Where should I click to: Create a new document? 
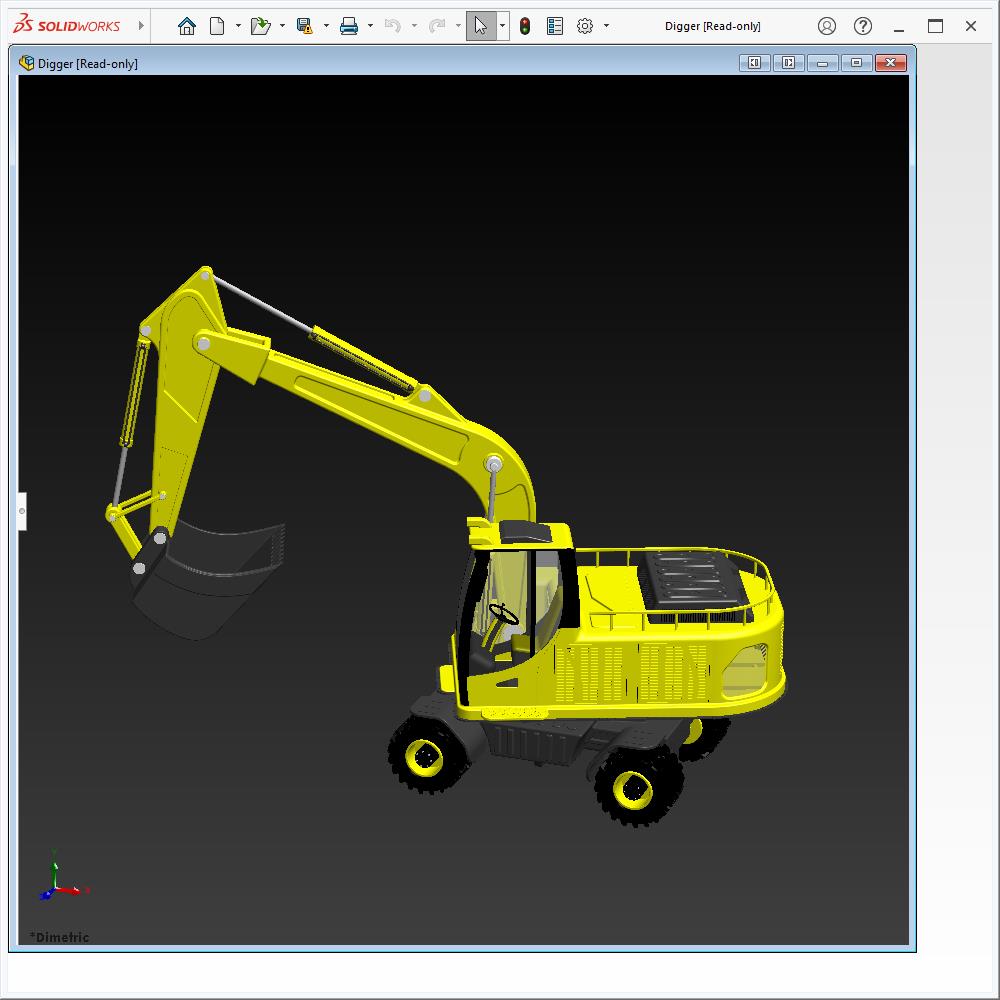point(217,26)
